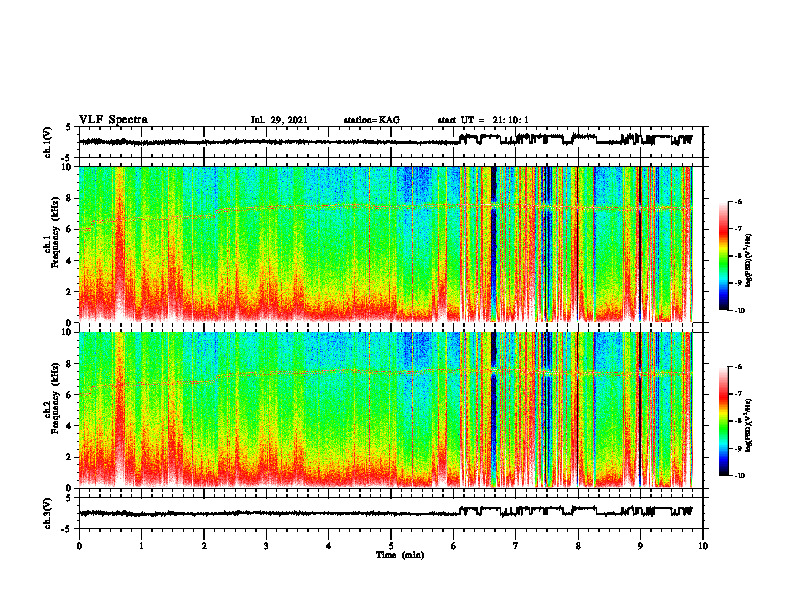The height and width of the screenshot is (612, 792).
Task: Click time axis tick label "5"
Action: pyautogui.click(x=391, y=545)
